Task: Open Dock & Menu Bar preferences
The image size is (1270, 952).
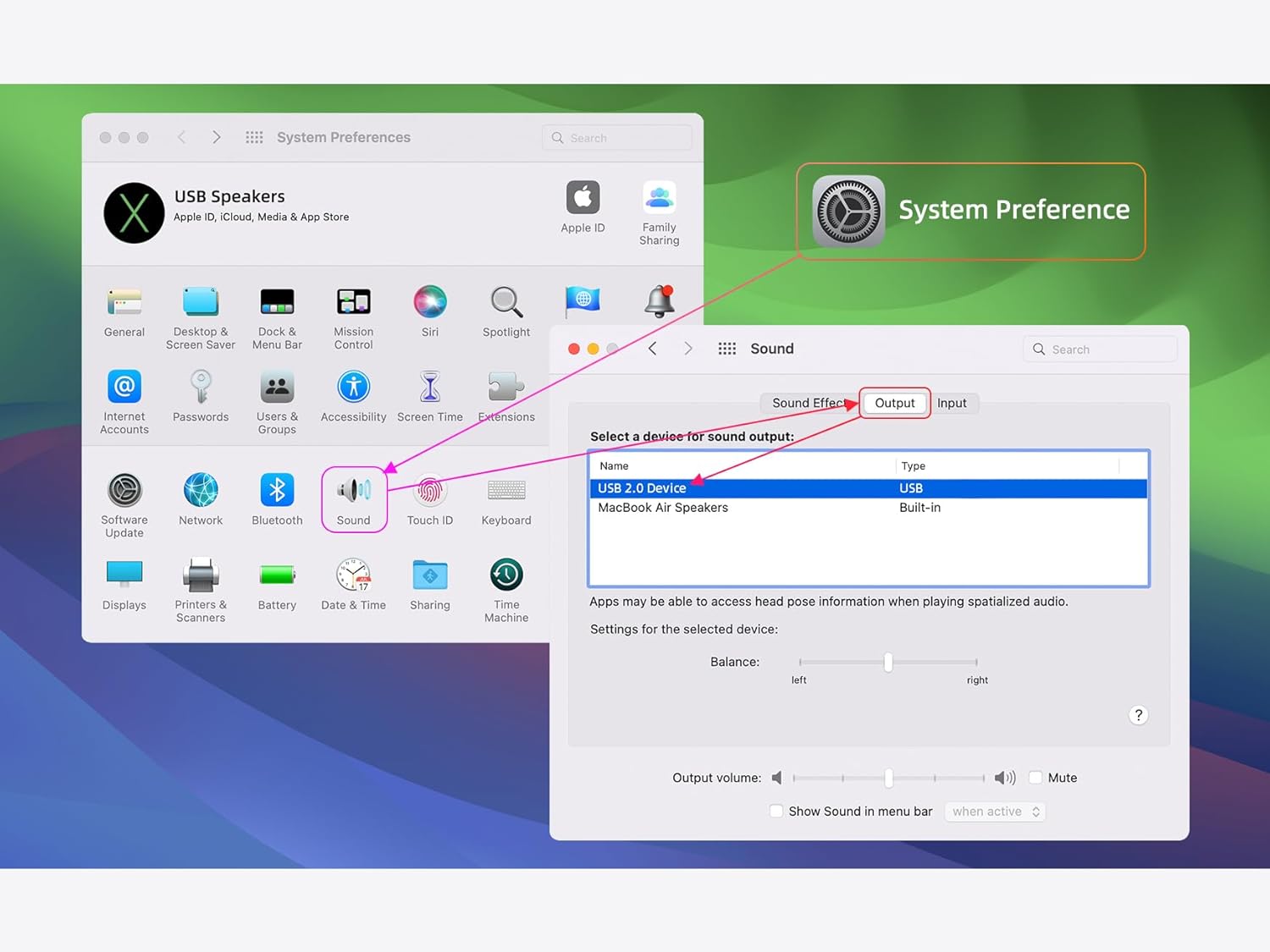Action: 277,317
